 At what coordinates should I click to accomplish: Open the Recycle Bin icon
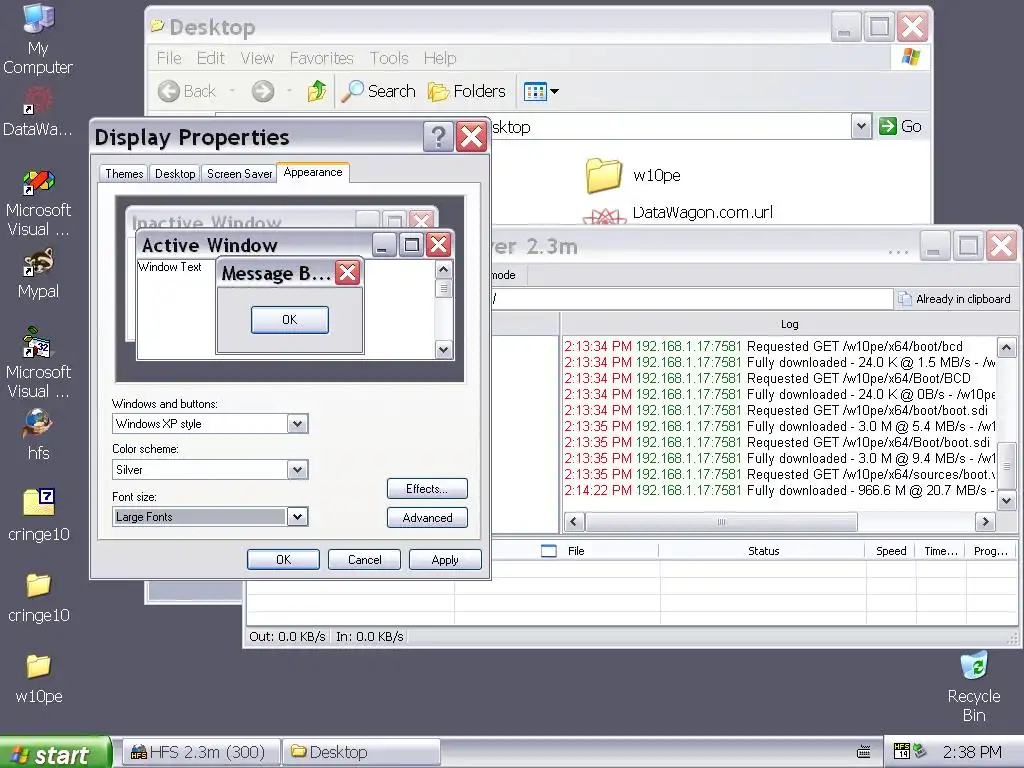pos(974,686)
